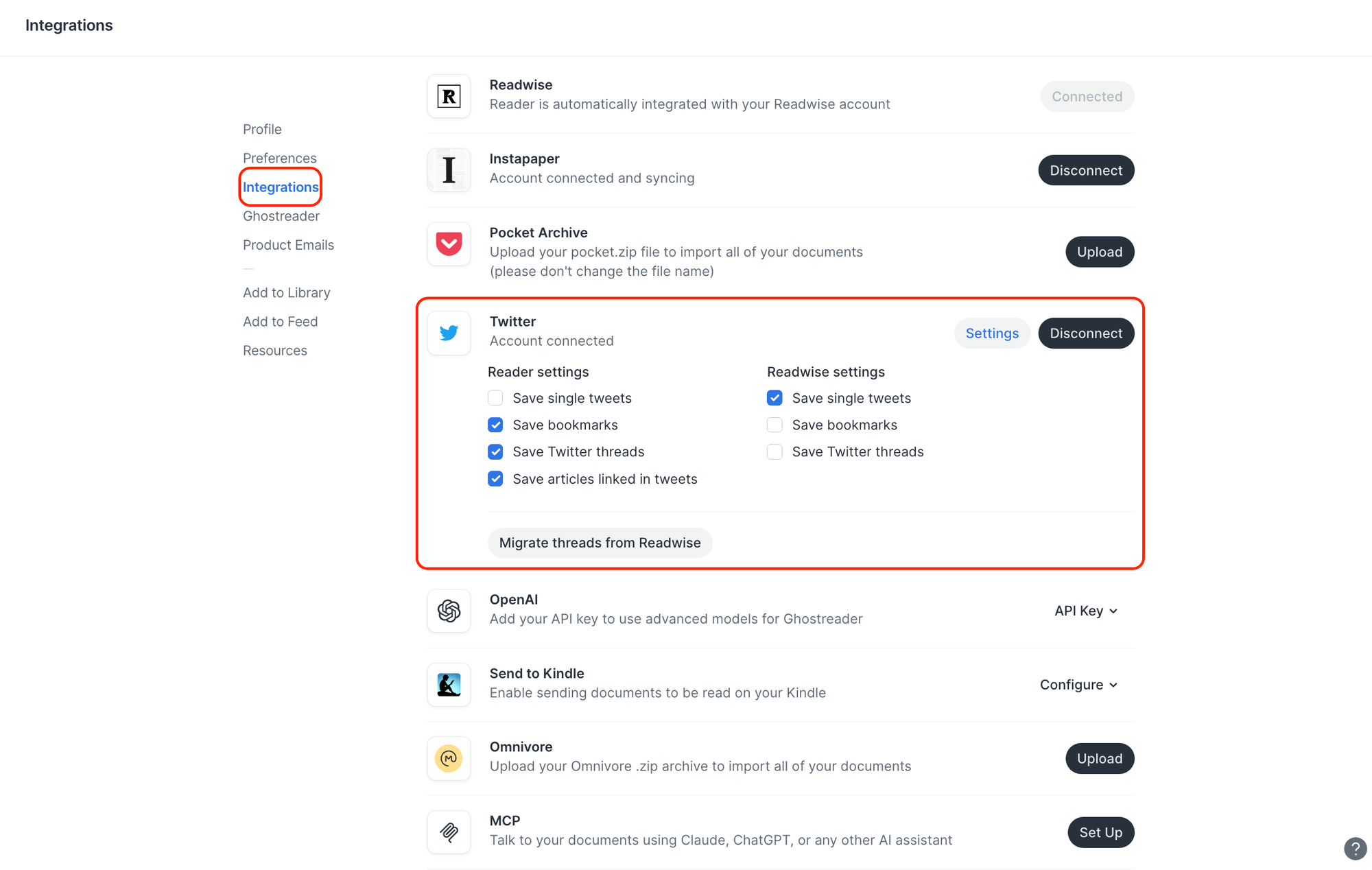Toggle the Twitter Settings button
Image resolution: width=1372 pixels, height=870 pixels.
pos(992,333)
